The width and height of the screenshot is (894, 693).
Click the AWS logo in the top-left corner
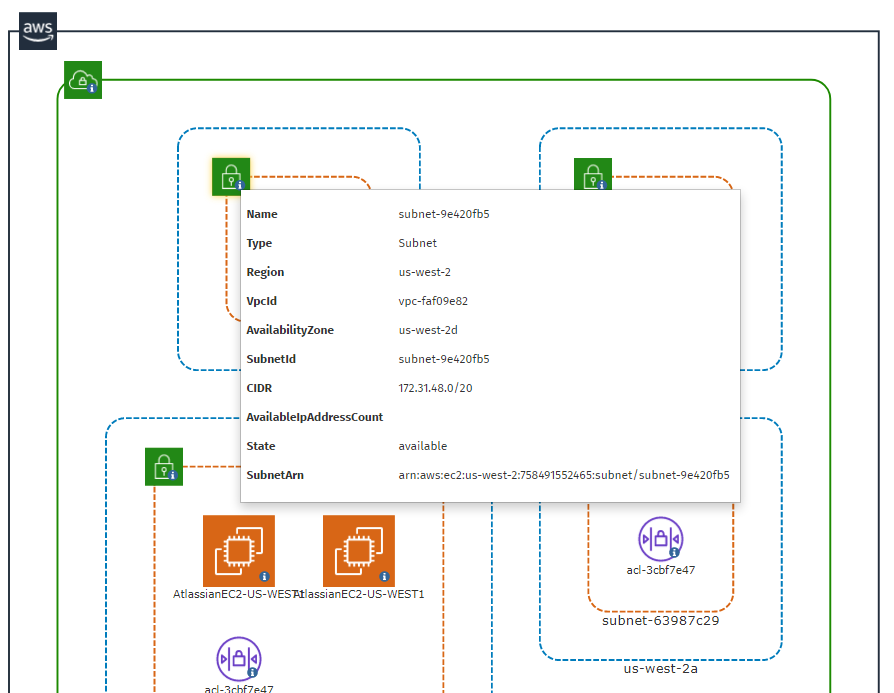(x=37, y=31)
